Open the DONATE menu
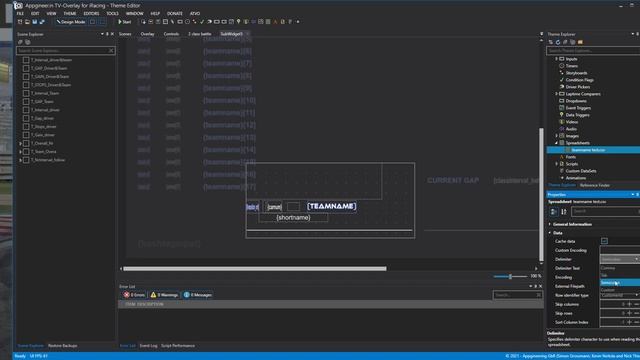 click(x=175, y=13)
